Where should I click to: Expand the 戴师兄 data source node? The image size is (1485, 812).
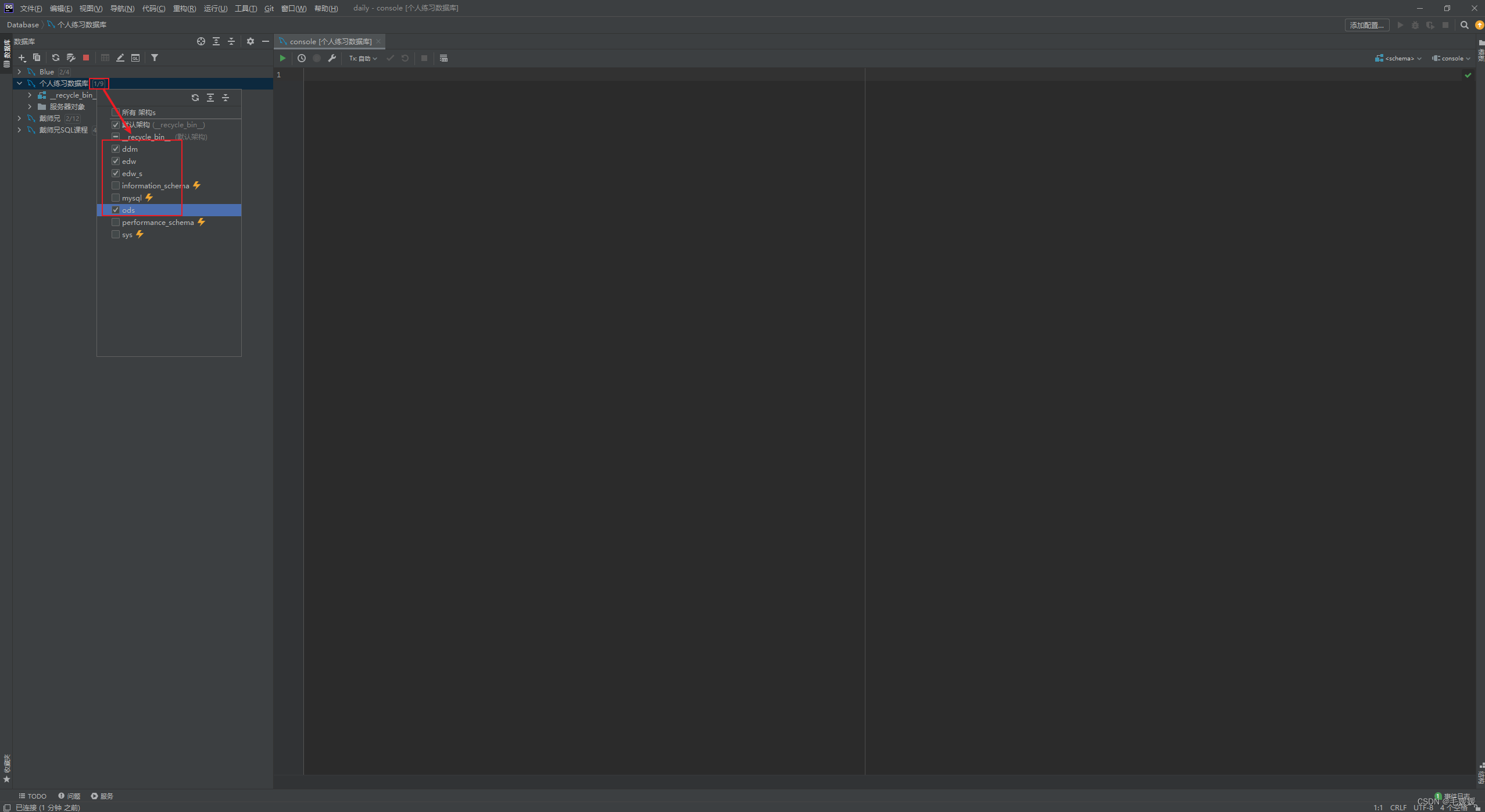[x=19, y=118]
